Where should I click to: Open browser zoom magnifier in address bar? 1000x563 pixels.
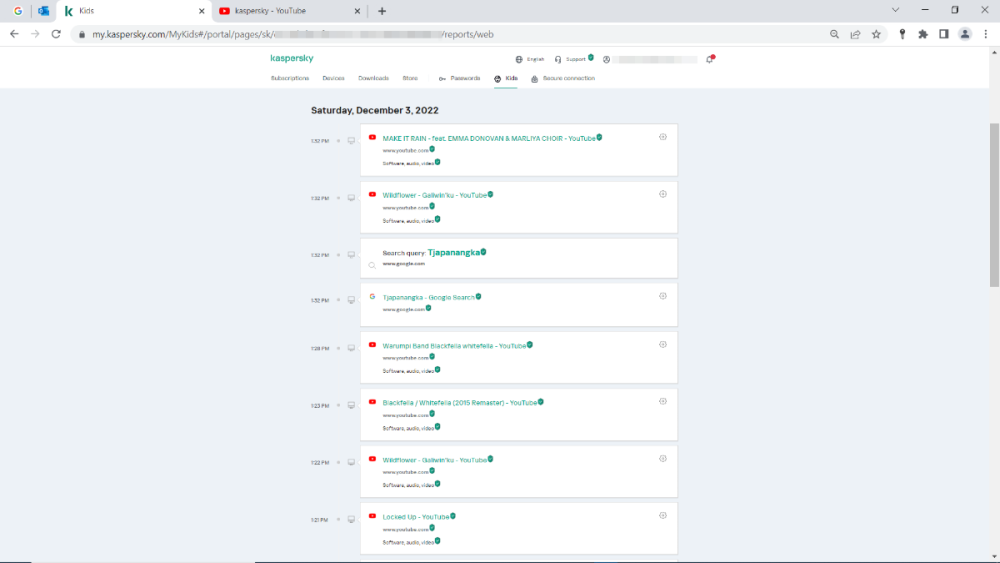[x=834, y=34]
